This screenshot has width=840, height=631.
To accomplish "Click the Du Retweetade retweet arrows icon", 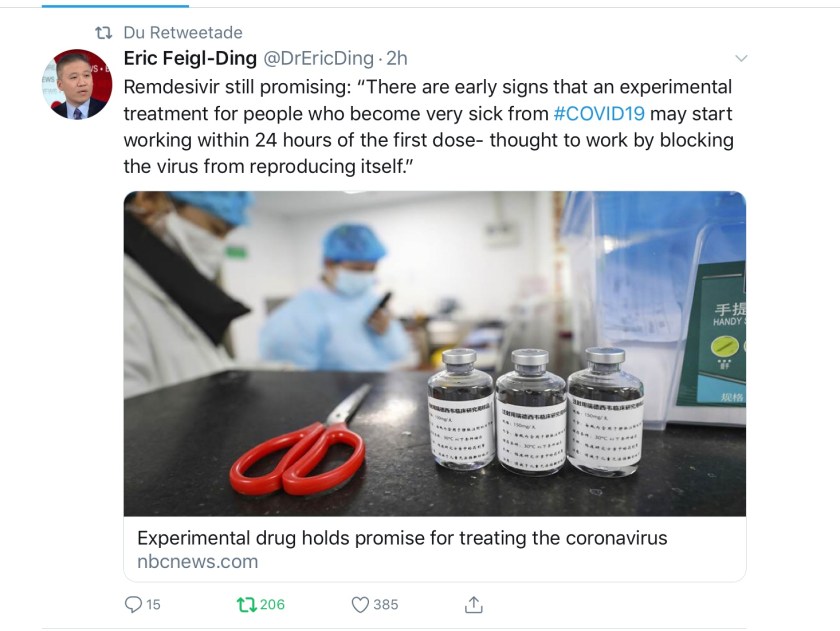I will (103, 33).
